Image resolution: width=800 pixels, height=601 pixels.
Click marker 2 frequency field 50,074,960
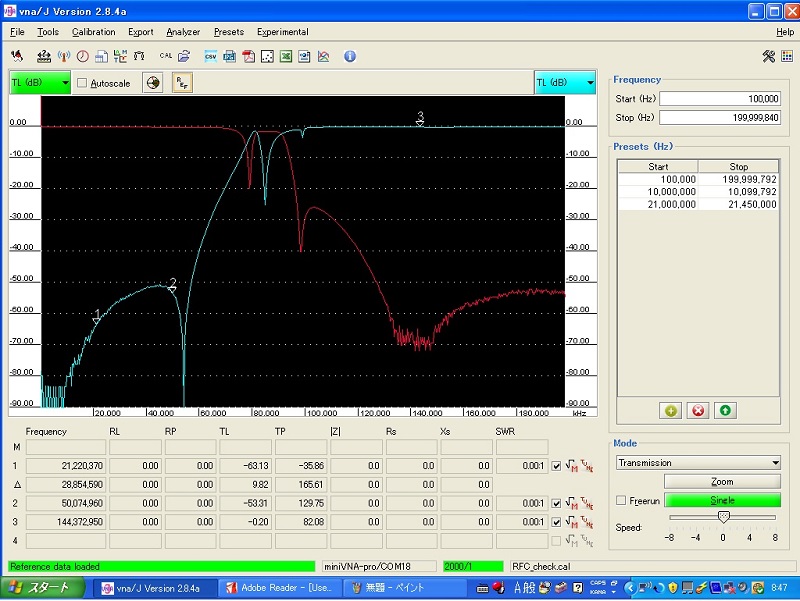point(66,504)
